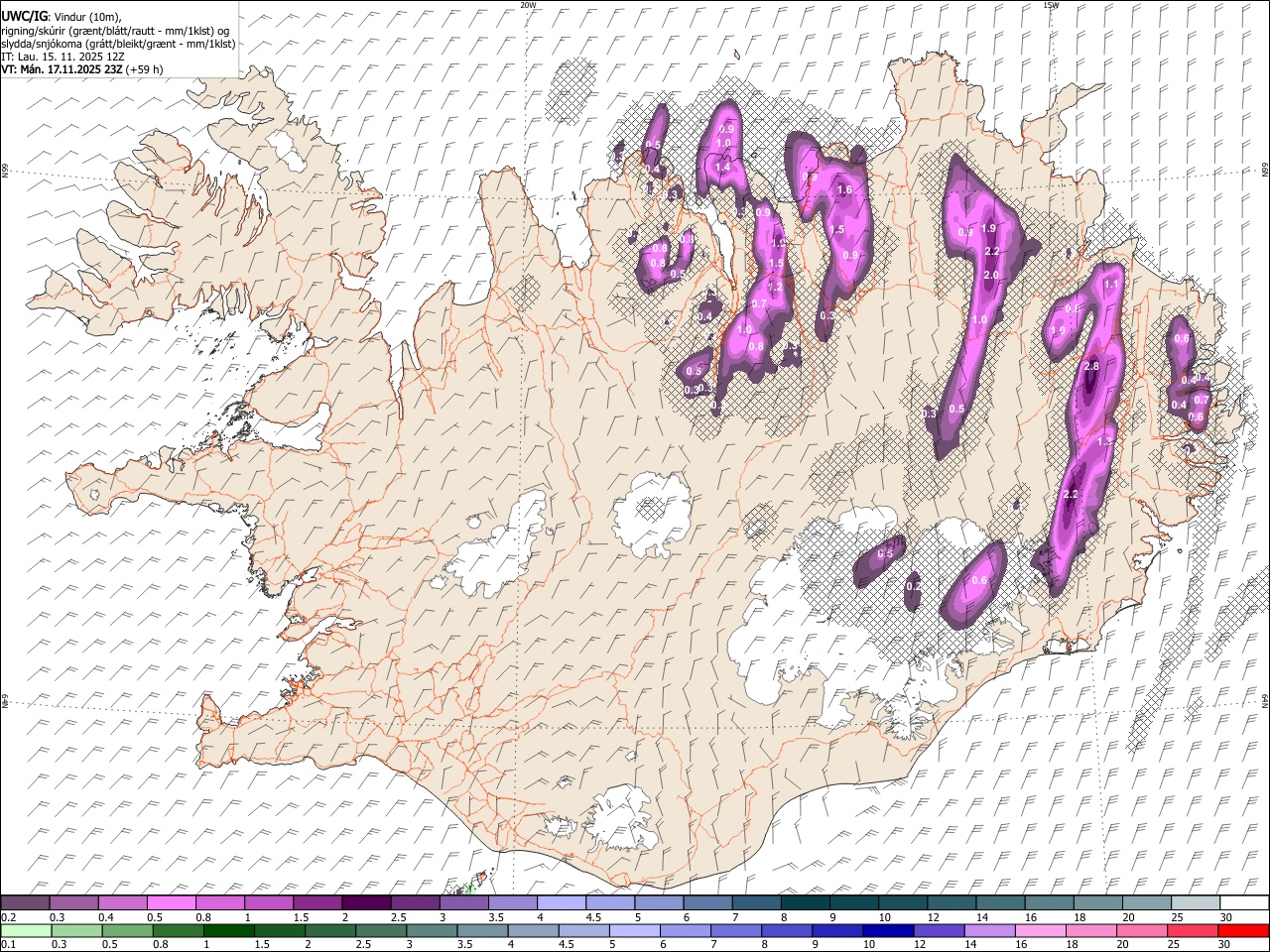Screen dimensions: 1270x952
Task: Pick the top legend swatch labeled 7
Action: [755, 903]
